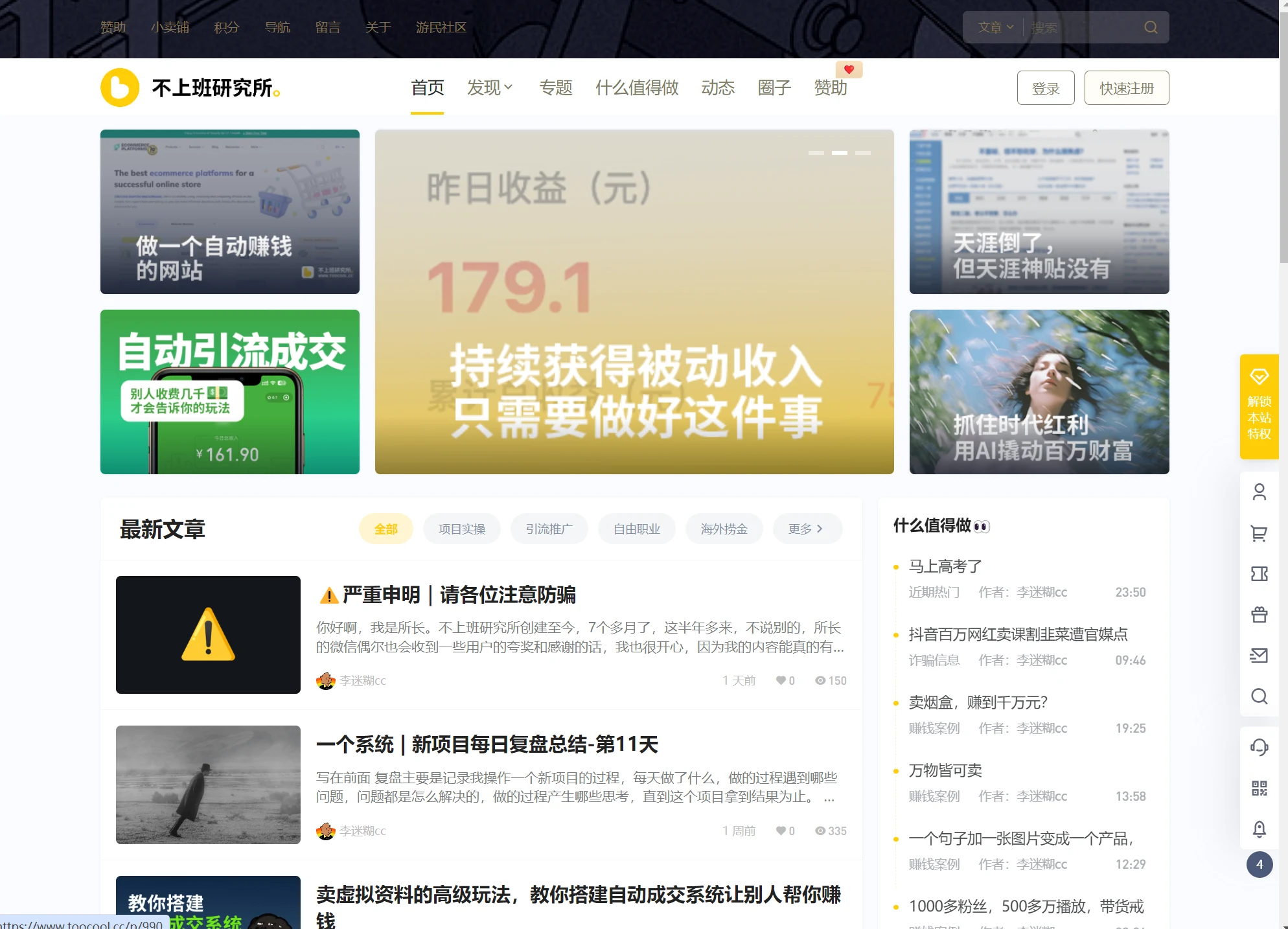Select the first carousel slide indicator

coord(816,153)
